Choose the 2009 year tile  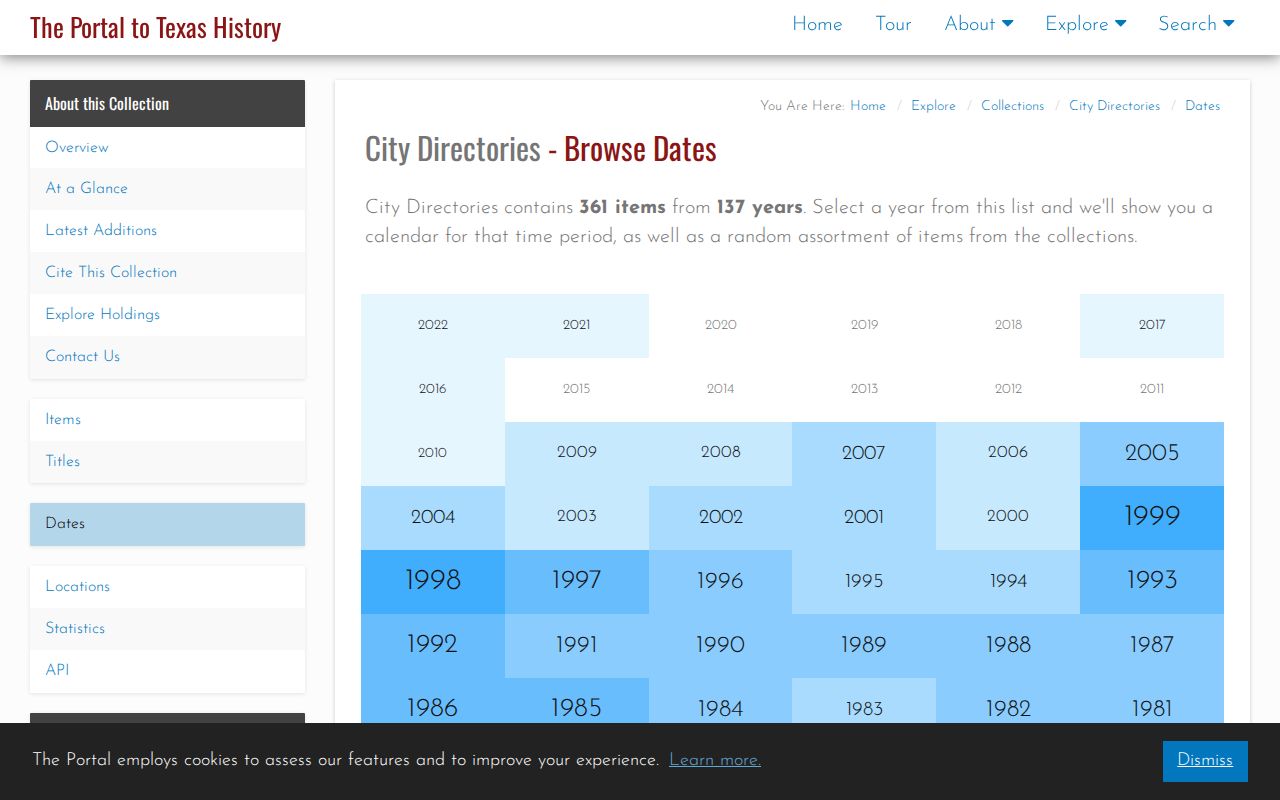[577, 453]
